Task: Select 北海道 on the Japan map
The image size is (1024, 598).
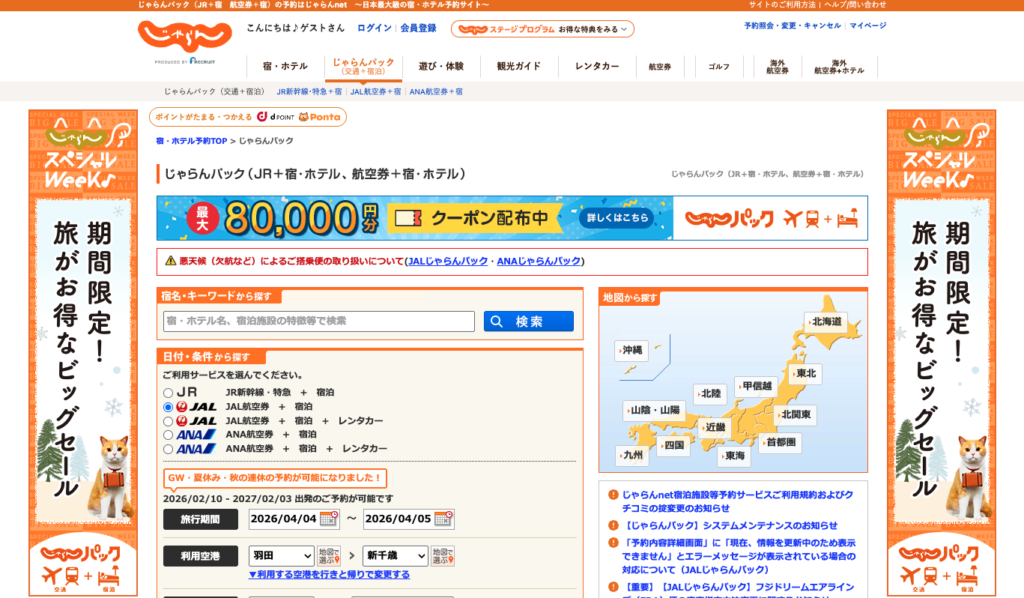Action: tap(827, 321)
